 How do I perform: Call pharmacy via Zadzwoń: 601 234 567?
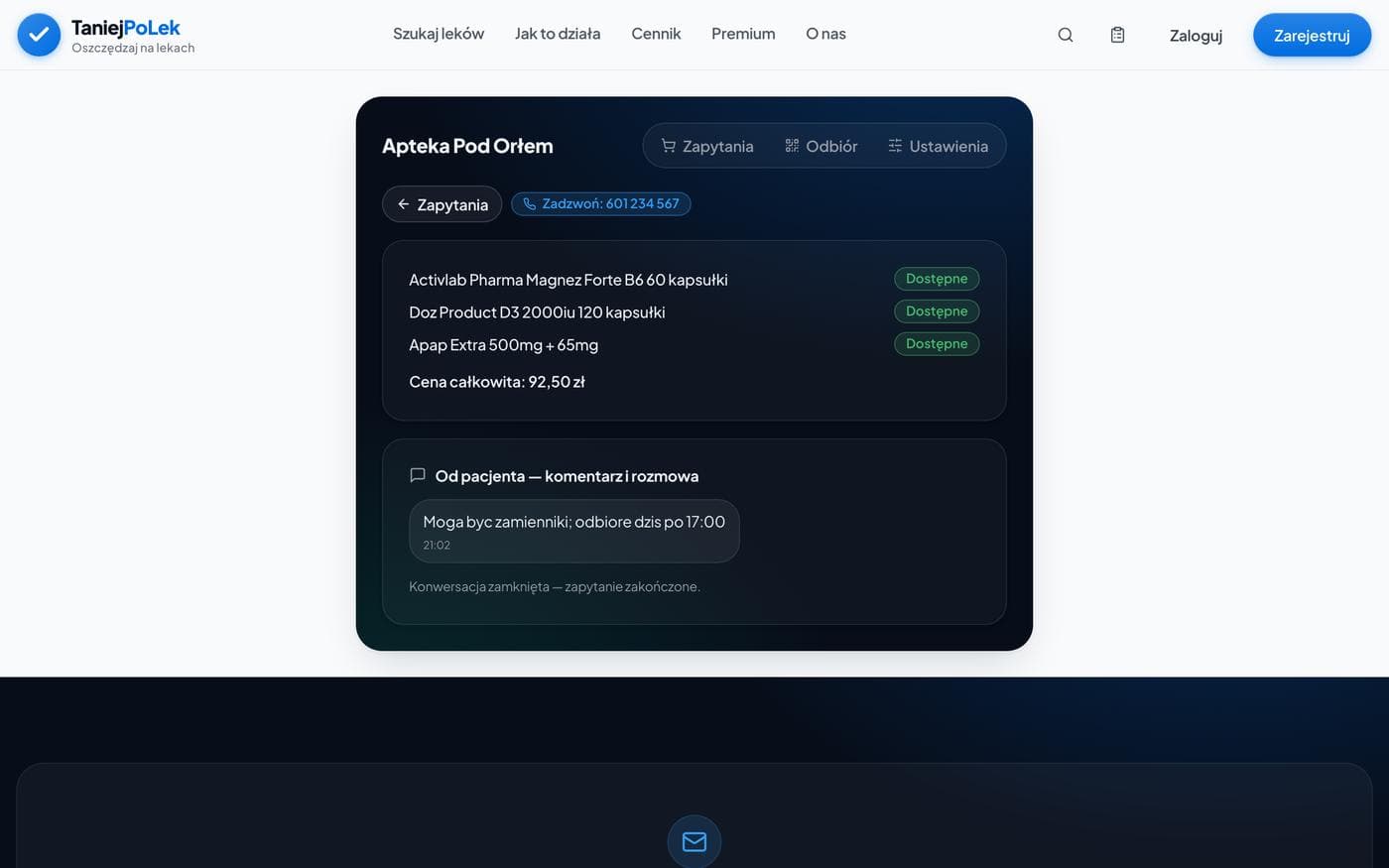tap(601, 204)
